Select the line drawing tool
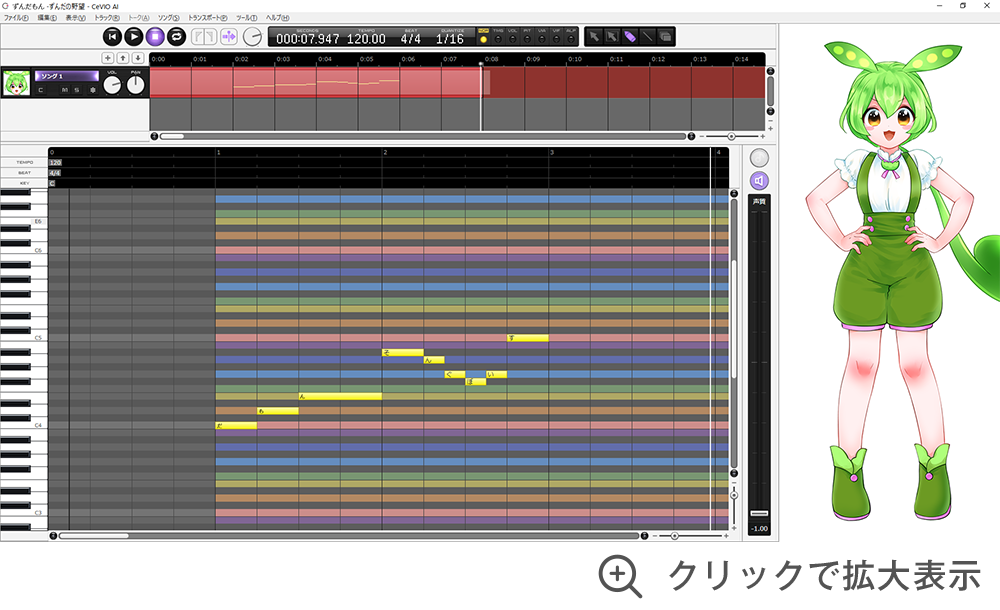The image size is (1000, 610). 647,37
